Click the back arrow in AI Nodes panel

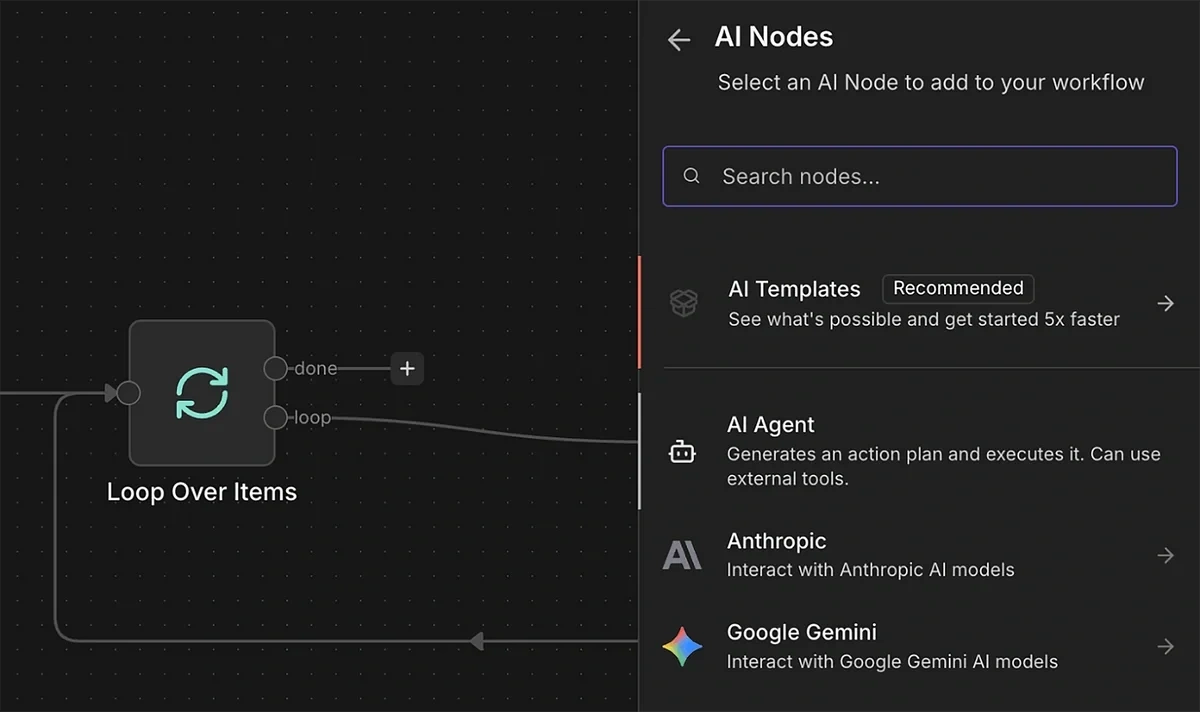[x=678, y=40]
